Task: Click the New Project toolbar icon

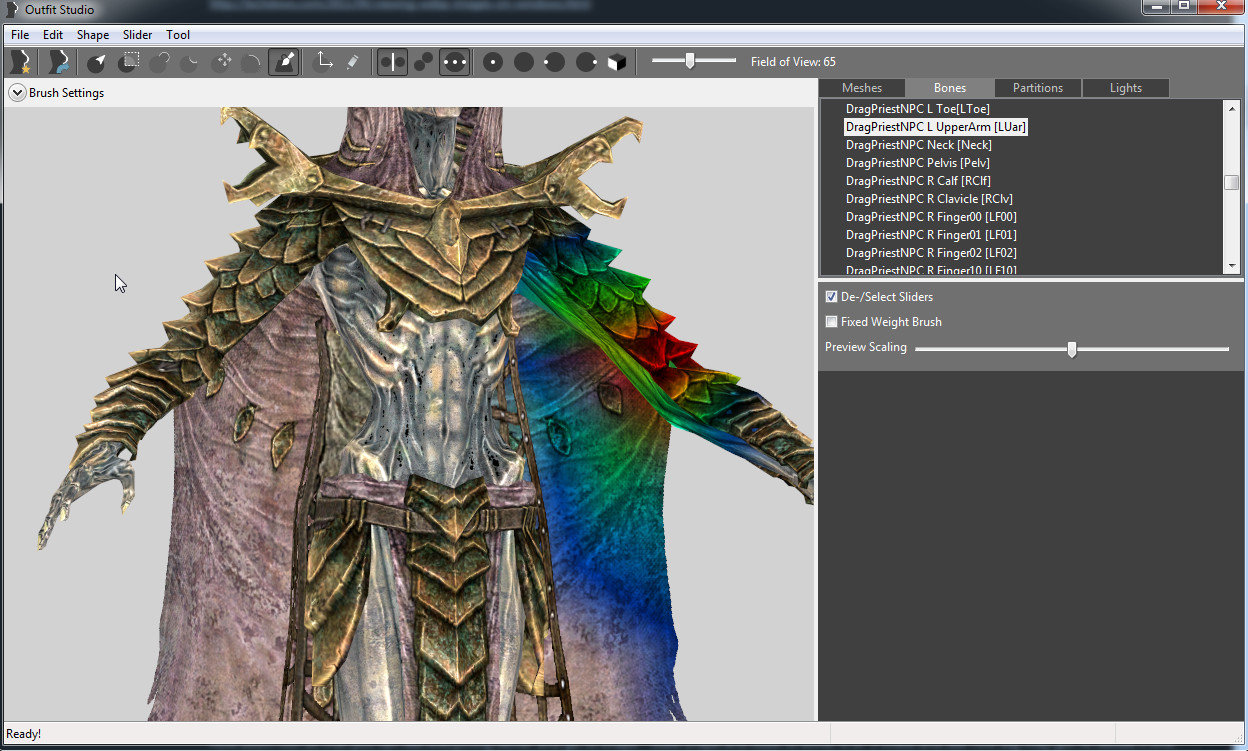Action: (18, 62)
